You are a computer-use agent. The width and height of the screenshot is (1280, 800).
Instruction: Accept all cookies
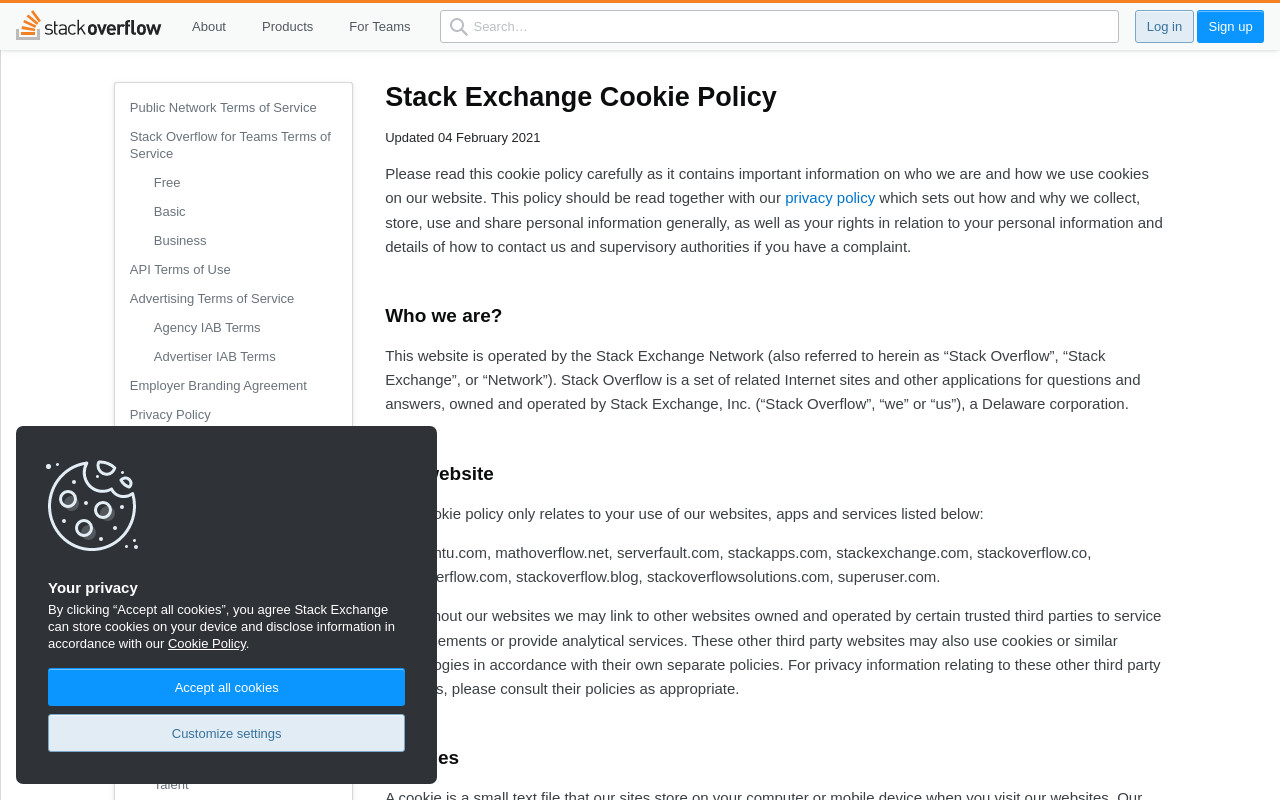point(226,687)
